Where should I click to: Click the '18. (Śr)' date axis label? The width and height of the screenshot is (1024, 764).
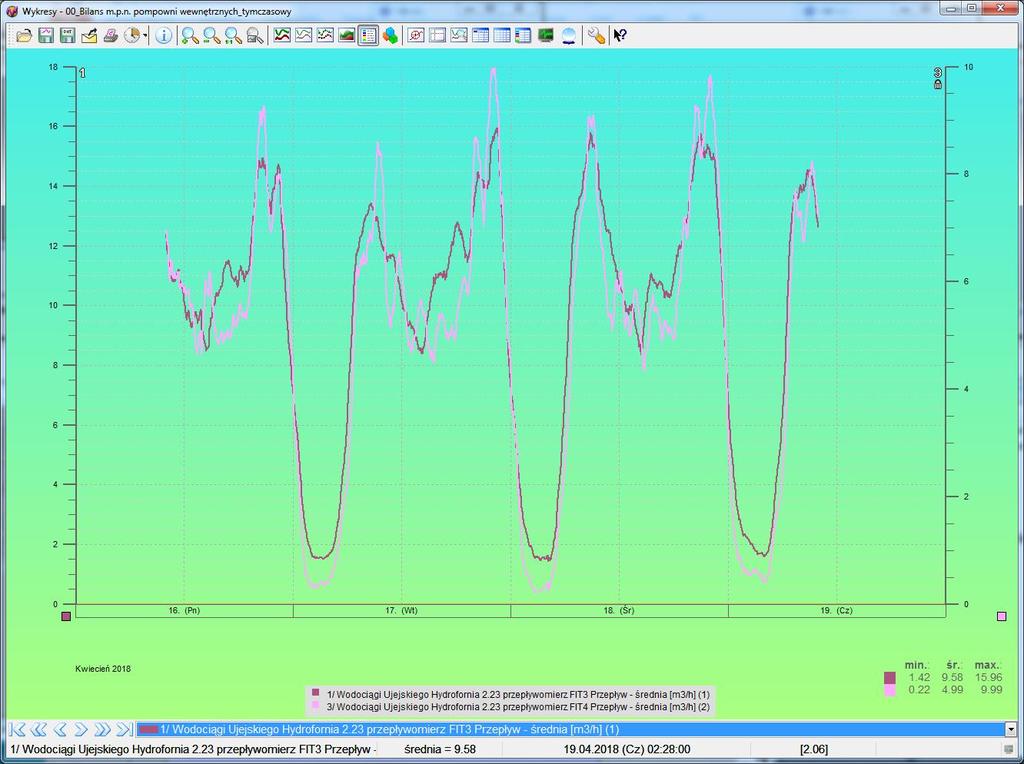coord(619,611)
